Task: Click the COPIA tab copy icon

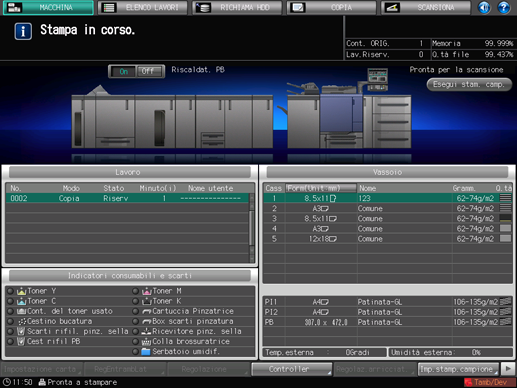Action: [x=298, y=7]
